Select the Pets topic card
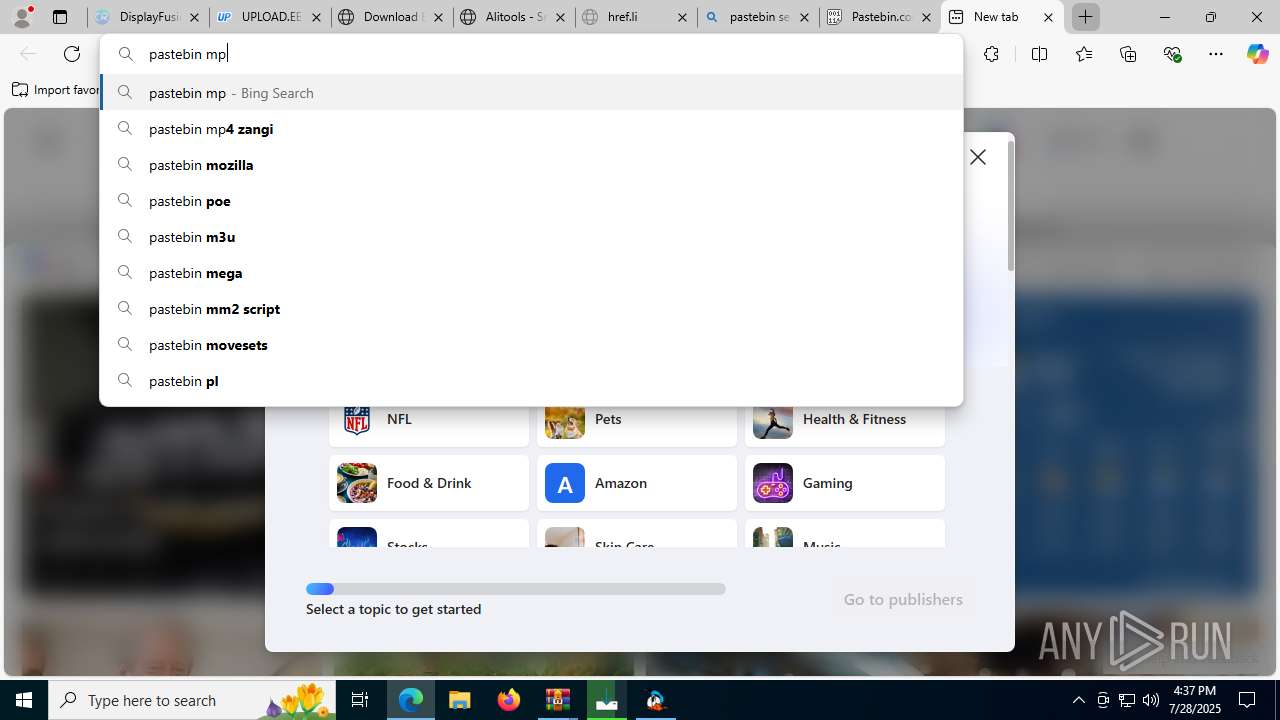The image size is (1280, 720). (x=637, y=424)
